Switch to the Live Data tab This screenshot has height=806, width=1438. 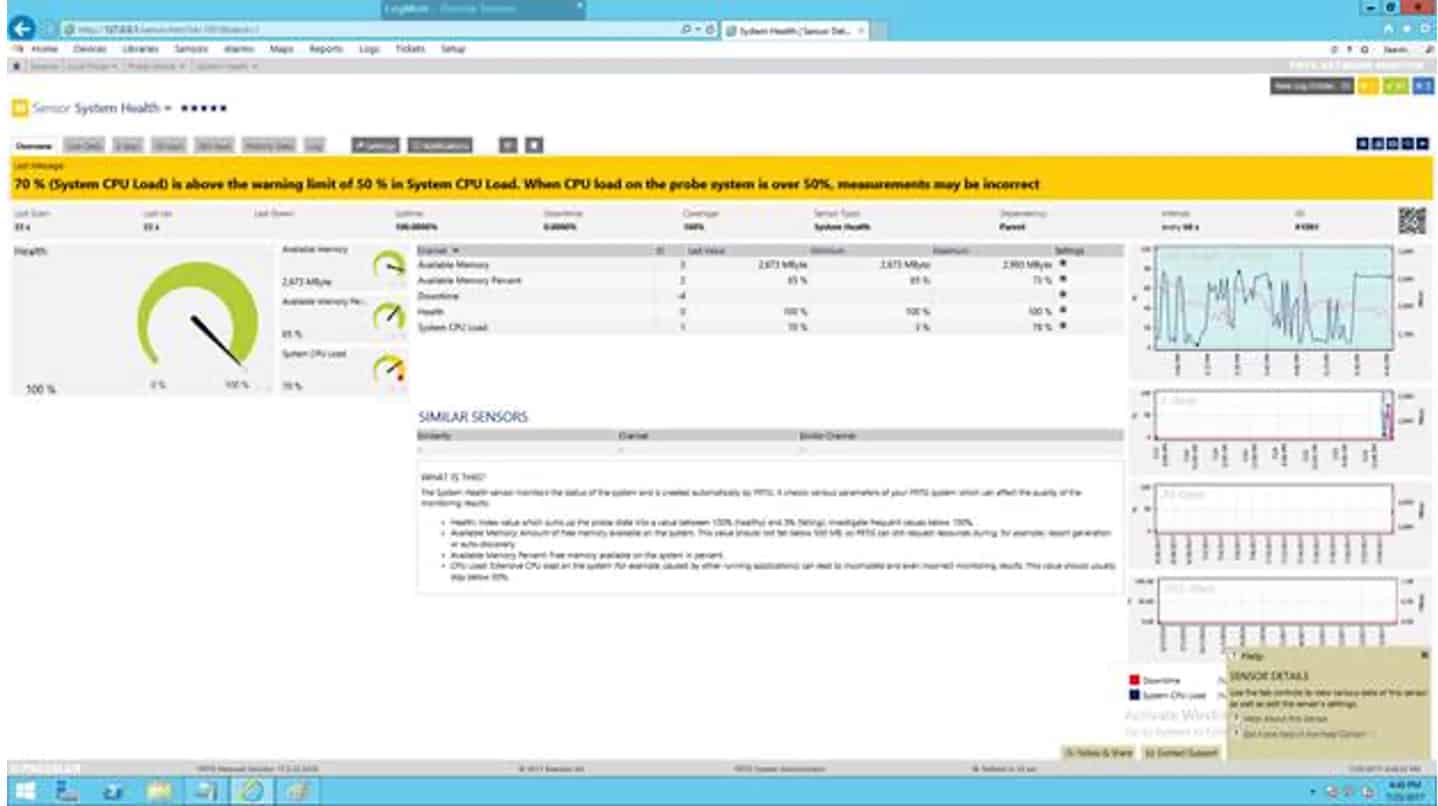[x=85, y=146]
